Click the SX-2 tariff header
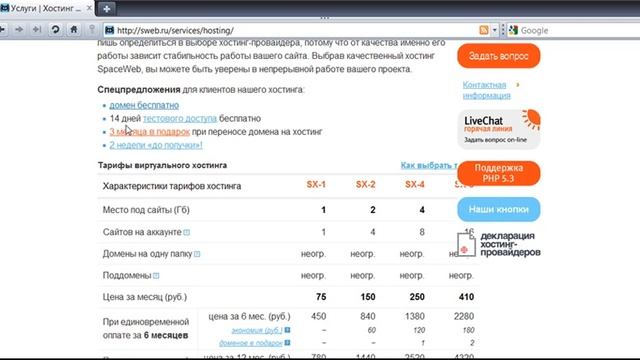 click(365, 184)
